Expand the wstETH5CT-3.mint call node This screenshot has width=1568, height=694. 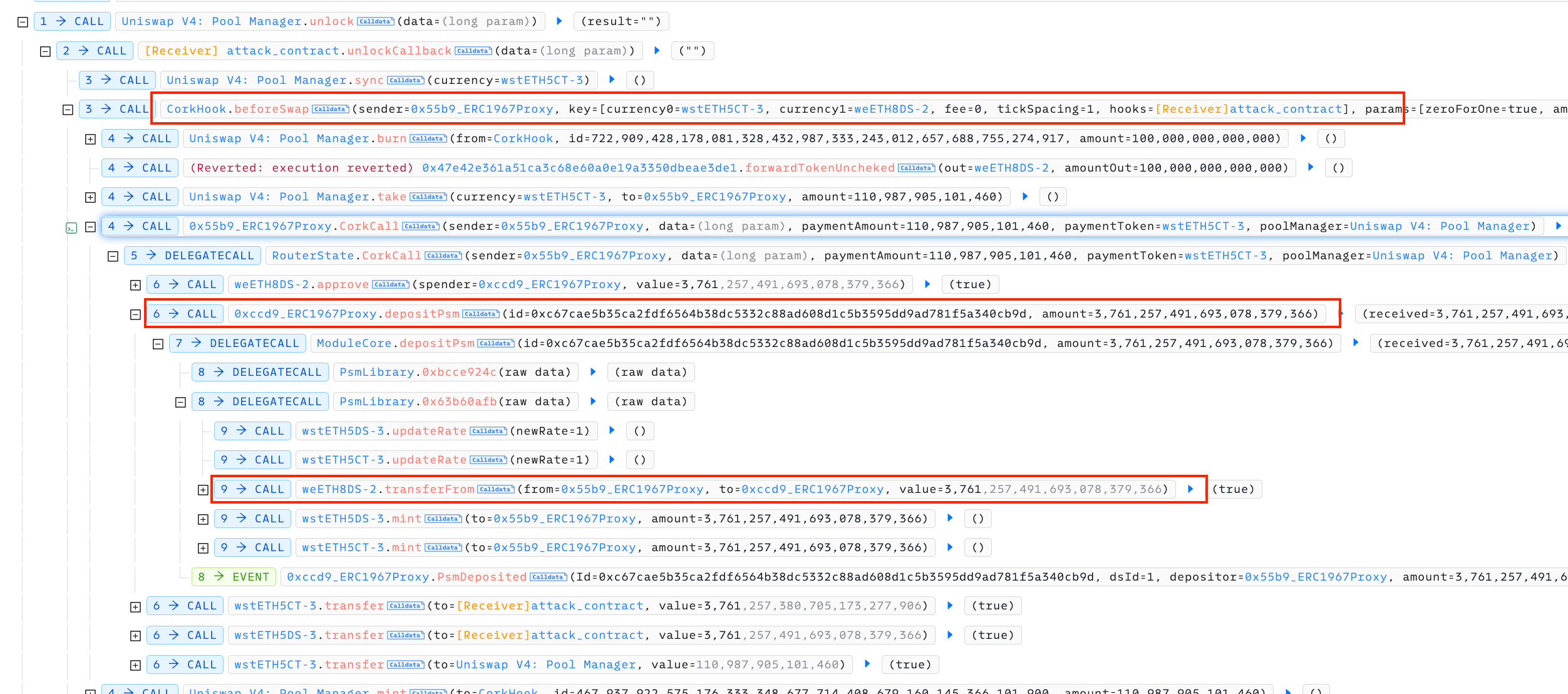click(x=203, y=548)
